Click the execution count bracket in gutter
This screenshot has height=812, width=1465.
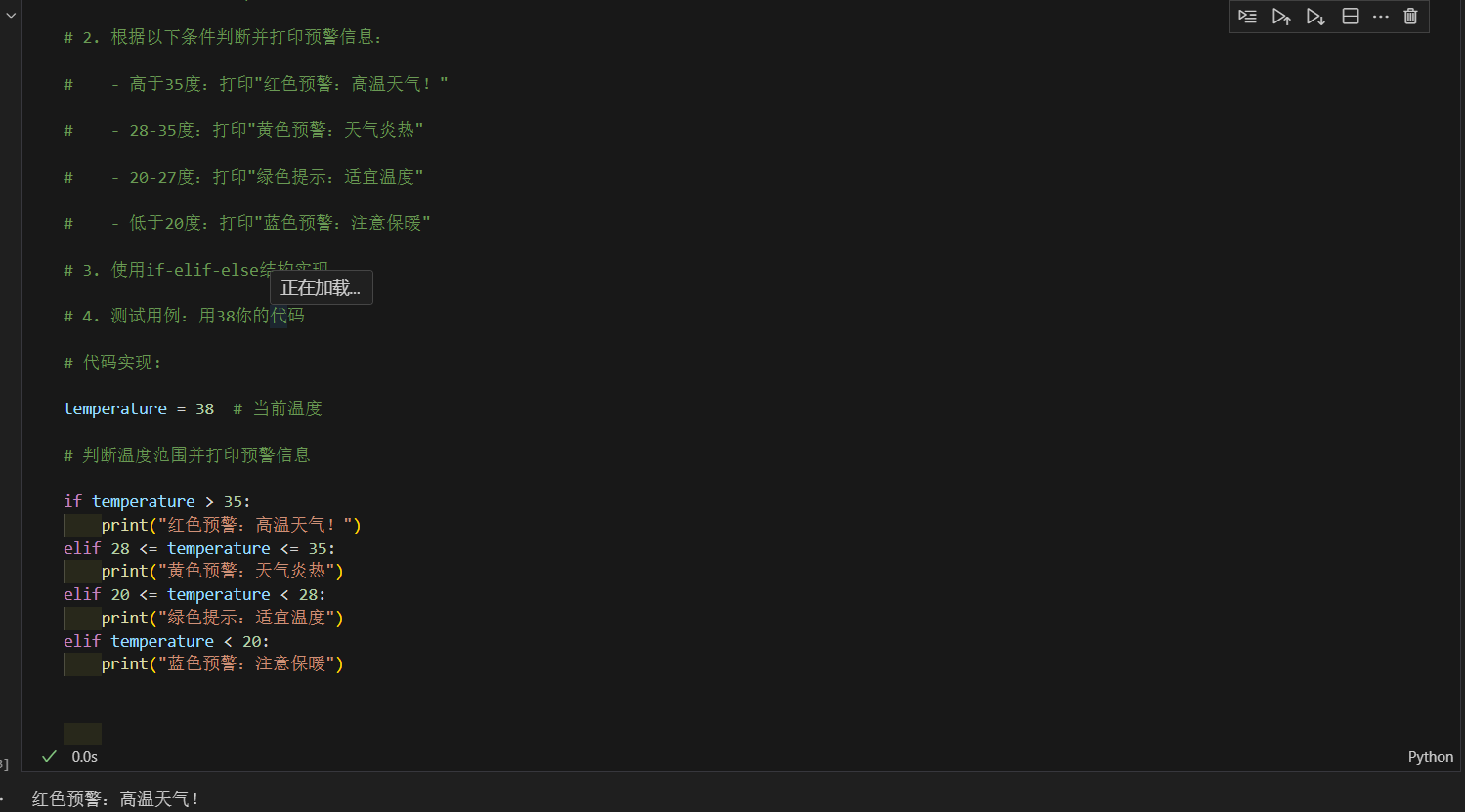(x=3, y=763)
